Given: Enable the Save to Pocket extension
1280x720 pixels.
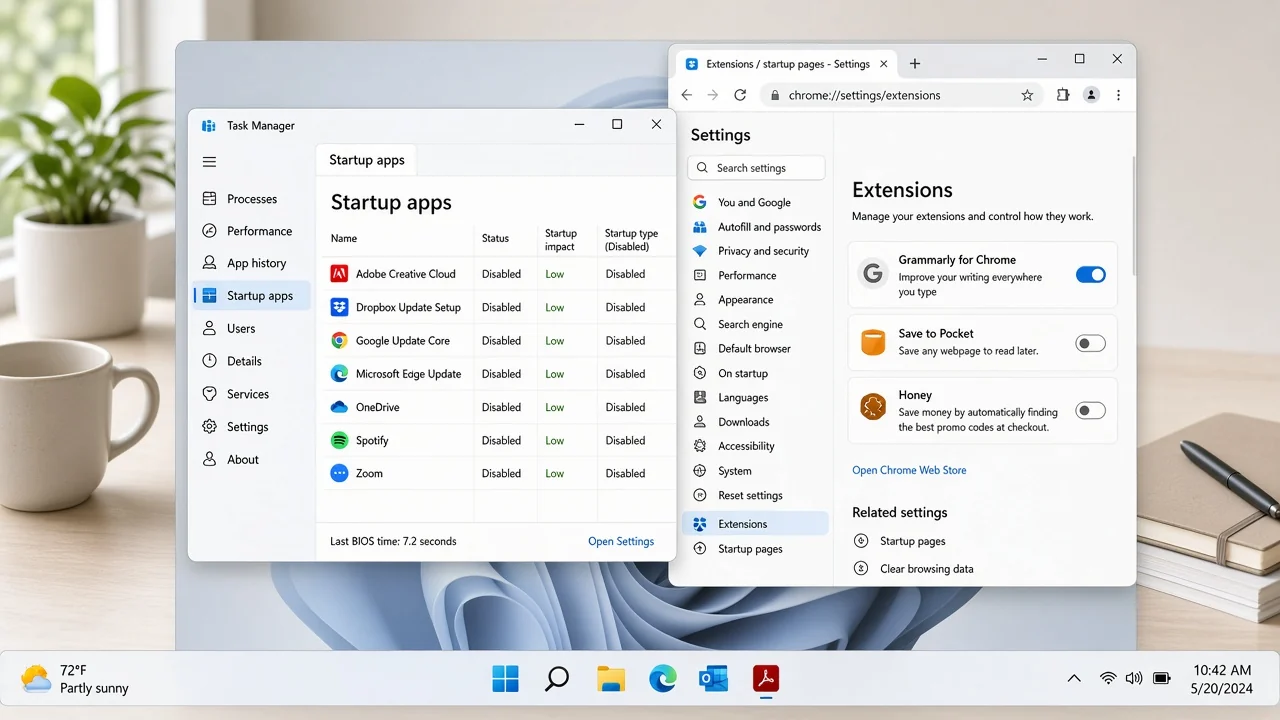Looking at the screenshot, I should click(x=1090, y=344).
